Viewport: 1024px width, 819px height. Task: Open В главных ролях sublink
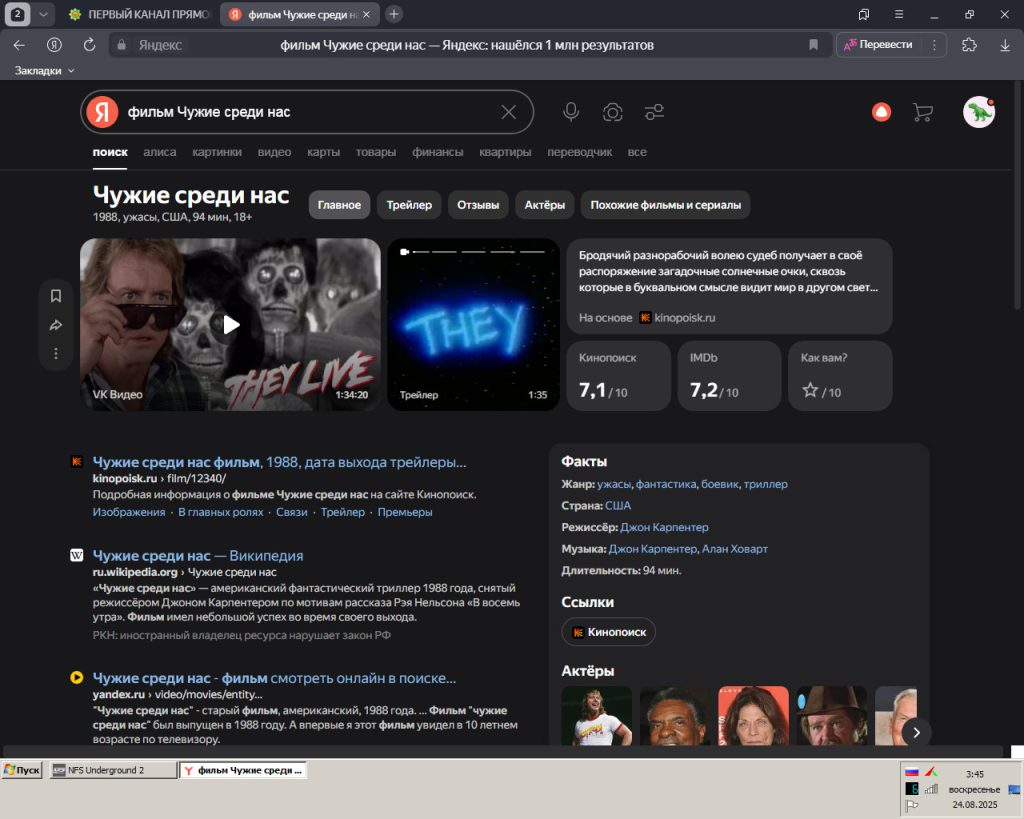221,512
